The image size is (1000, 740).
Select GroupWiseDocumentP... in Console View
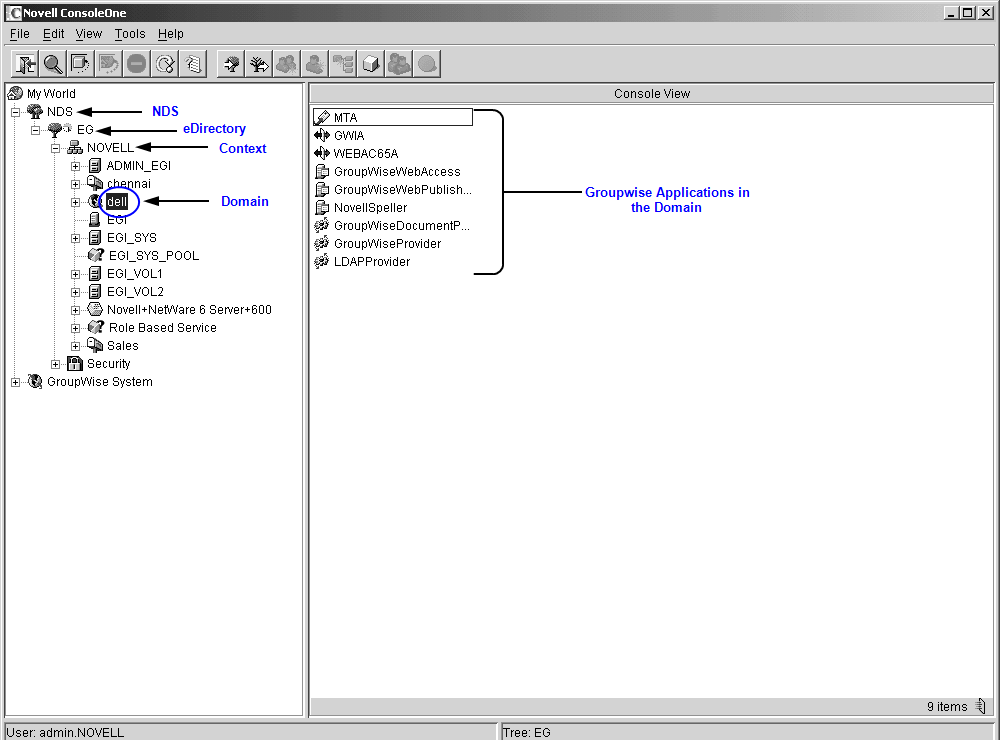[402, 225]
